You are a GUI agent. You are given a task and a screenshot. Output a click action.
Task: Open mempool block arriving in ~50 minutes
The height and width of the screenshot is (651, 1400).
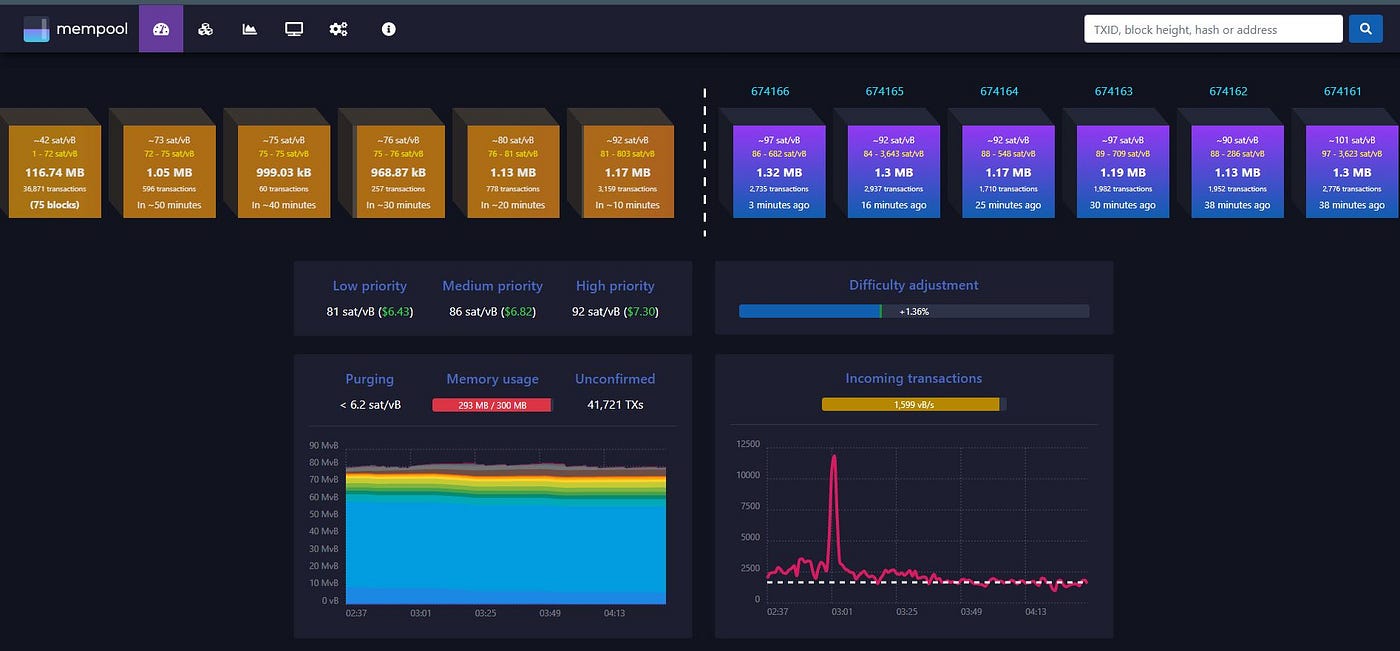(x=169, y=171)
